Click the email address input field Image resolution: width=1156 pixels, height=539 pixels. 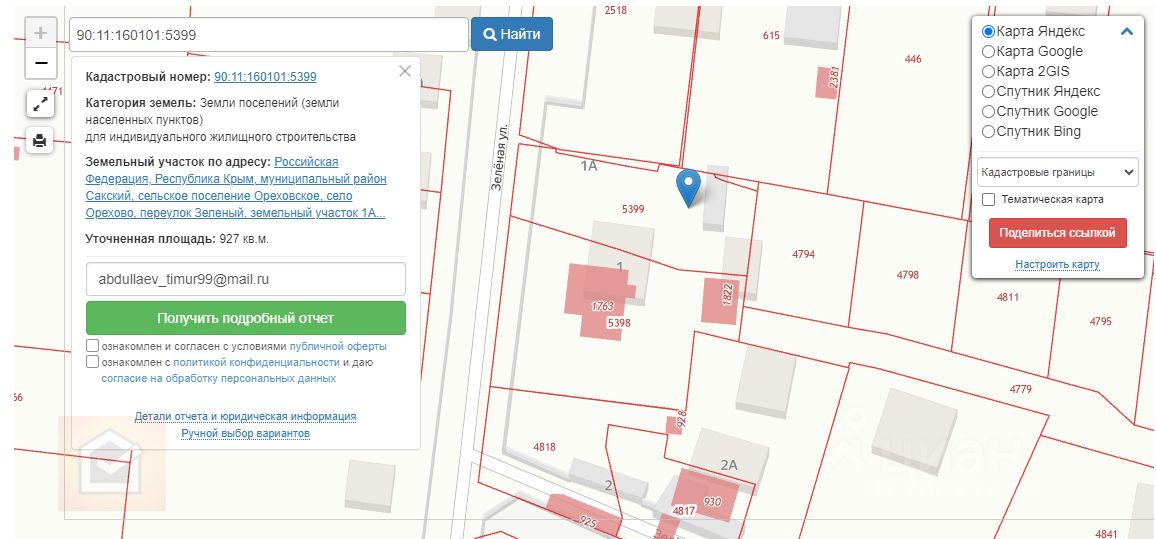coord(246,279)
